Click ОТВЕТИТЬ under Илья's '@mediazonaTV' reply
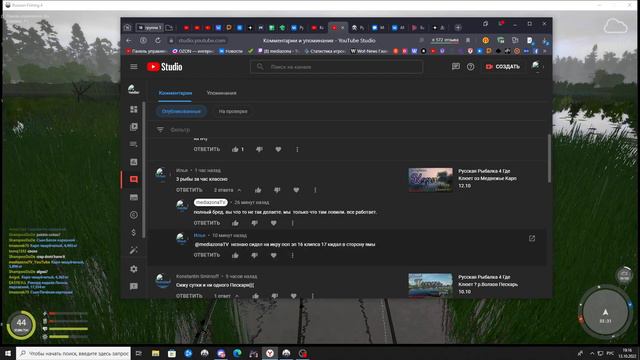 pyautogui.click(x=207, y=256)
